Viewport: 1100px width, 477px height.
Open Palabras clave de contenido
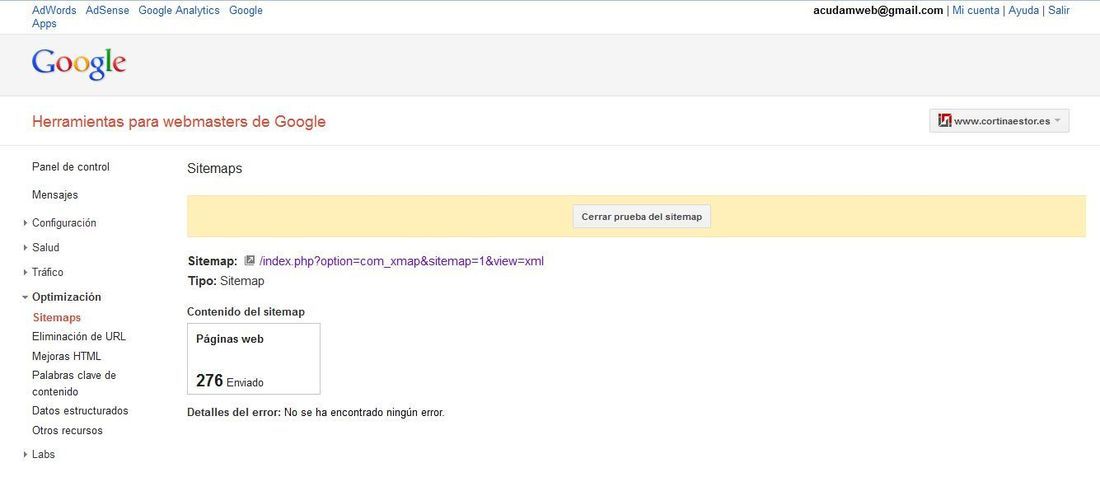[x=74, y=383]
